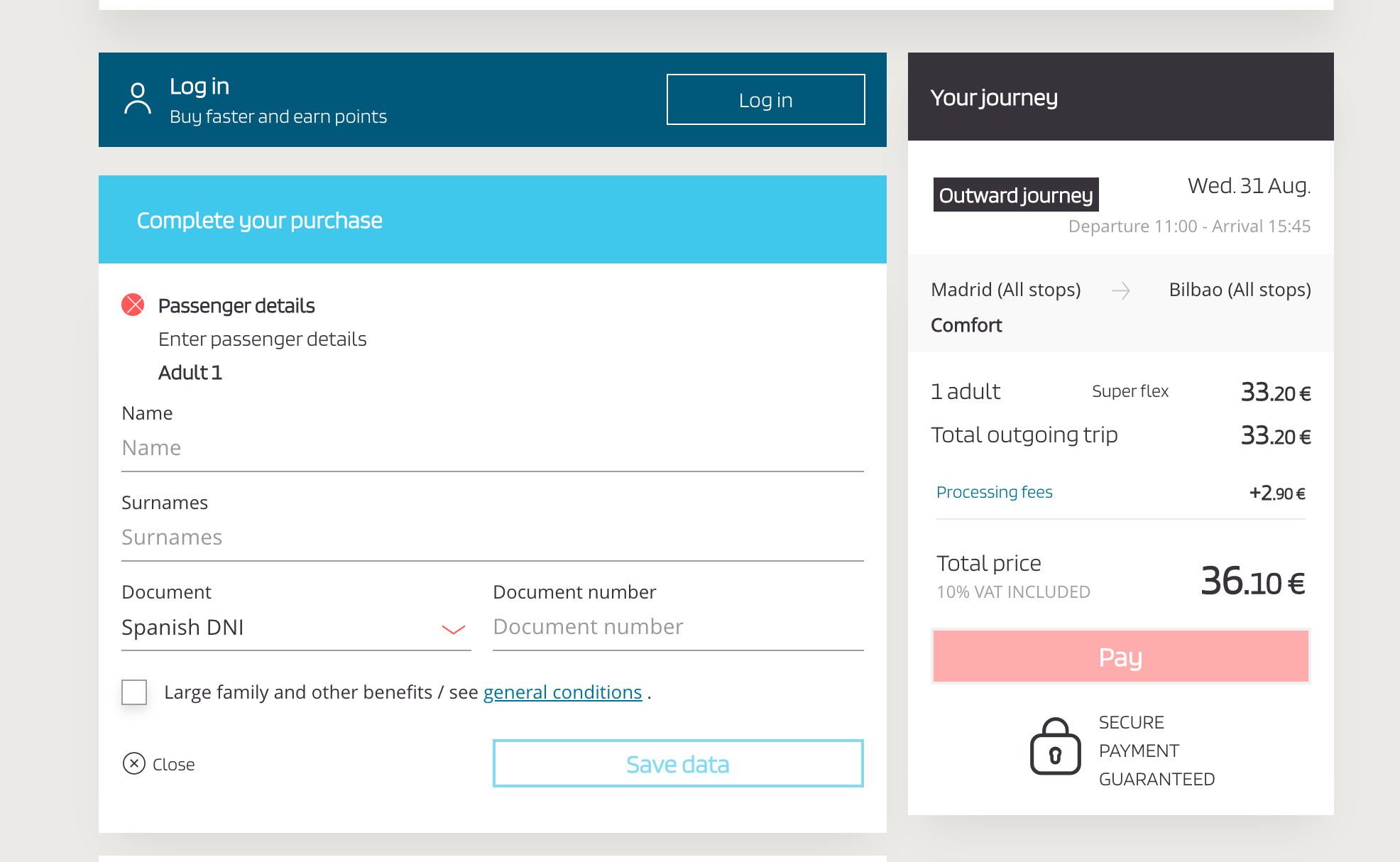Click the Enter passenger details text
This screenshot has height=862, width=1400.
point(262,339)
